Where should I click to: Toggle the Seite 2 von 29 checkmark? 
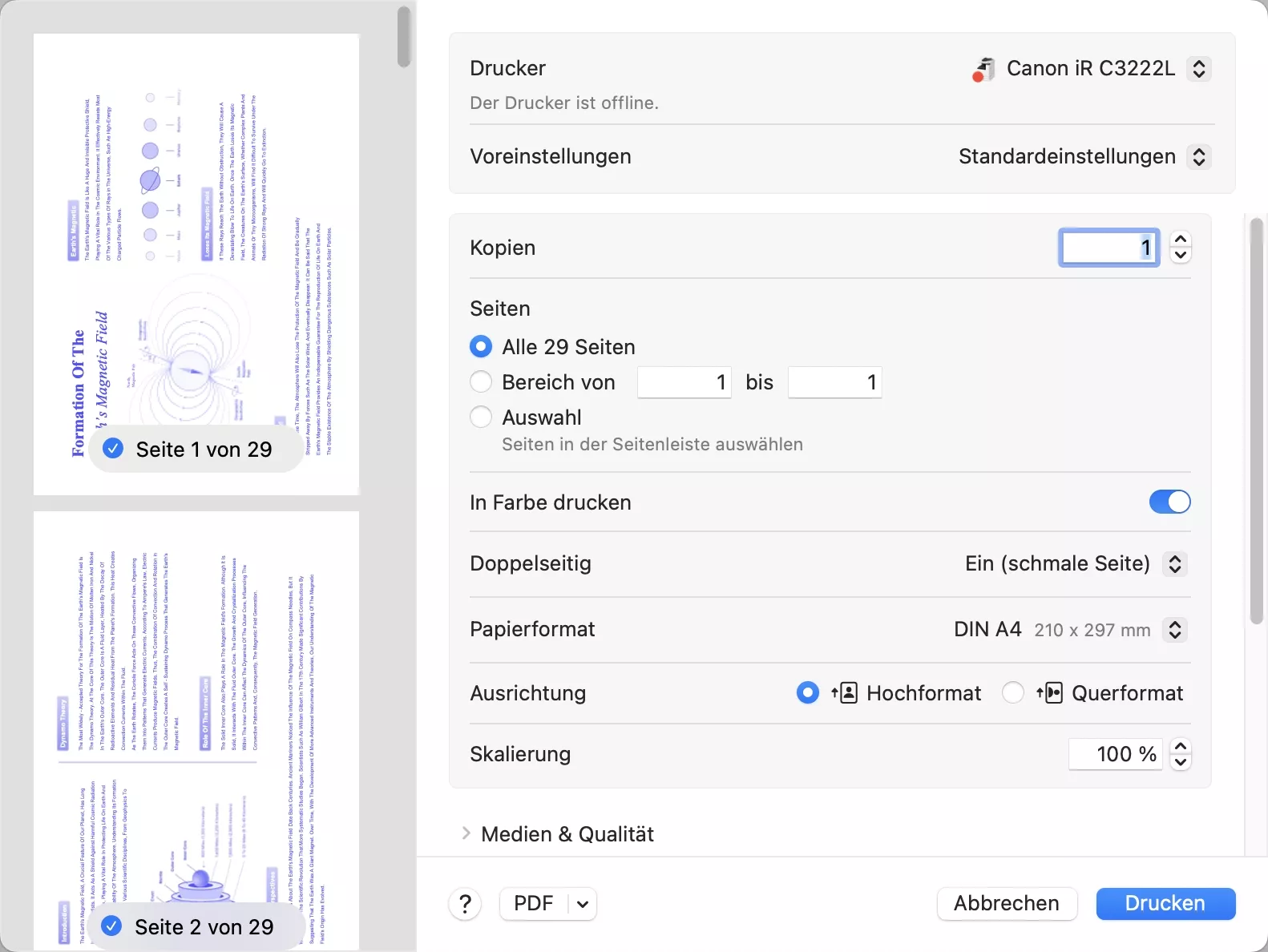112,926
